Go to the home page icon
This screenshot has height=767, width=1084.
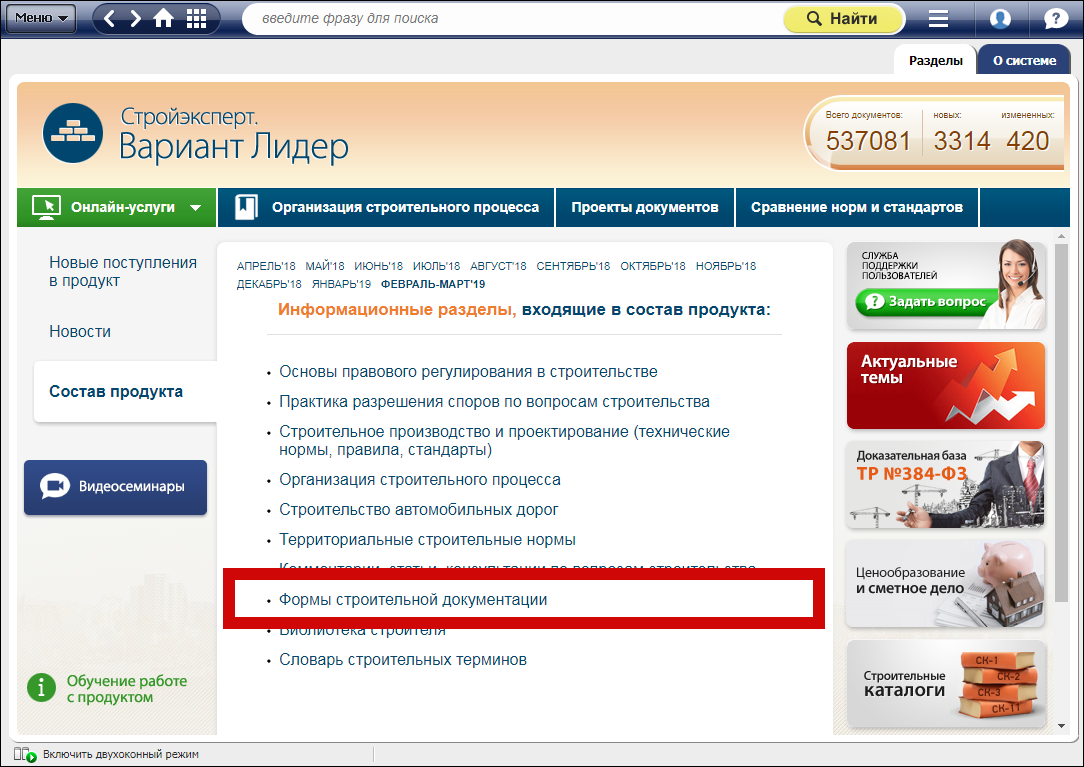[164, 19]
